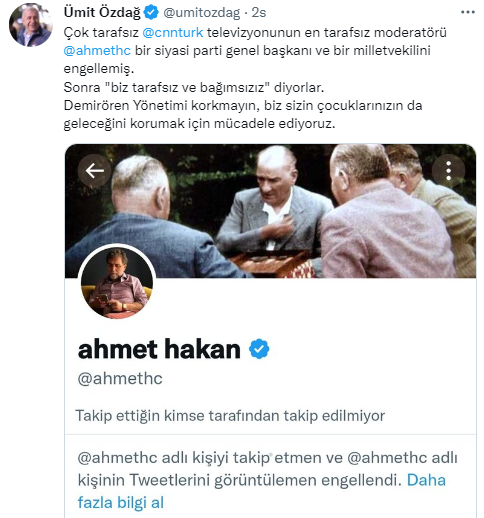The image size is (484, 518).
Task: Click the back arrow on embedded profile
Action: click(x=95, y=171)
